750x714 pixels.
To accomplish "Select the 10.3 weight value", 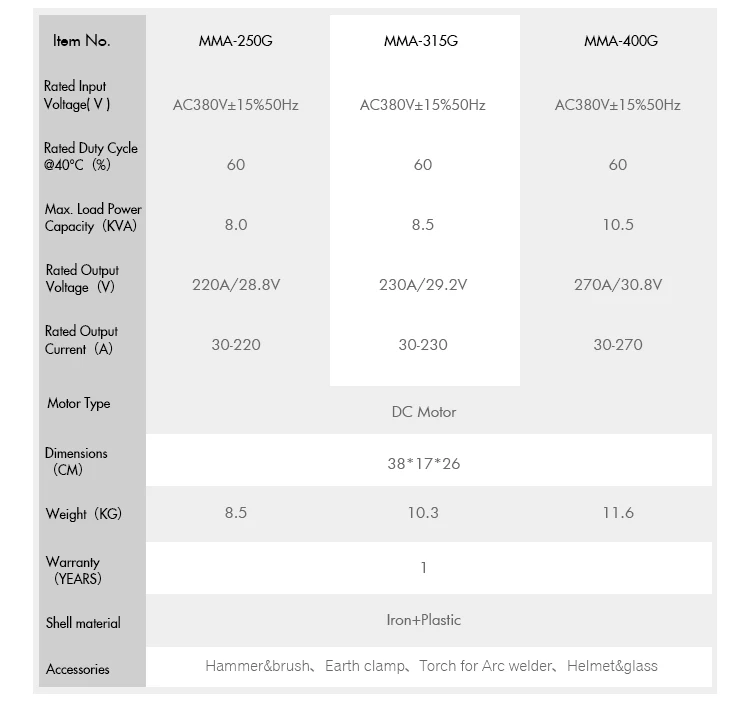I will pos(423,513).
